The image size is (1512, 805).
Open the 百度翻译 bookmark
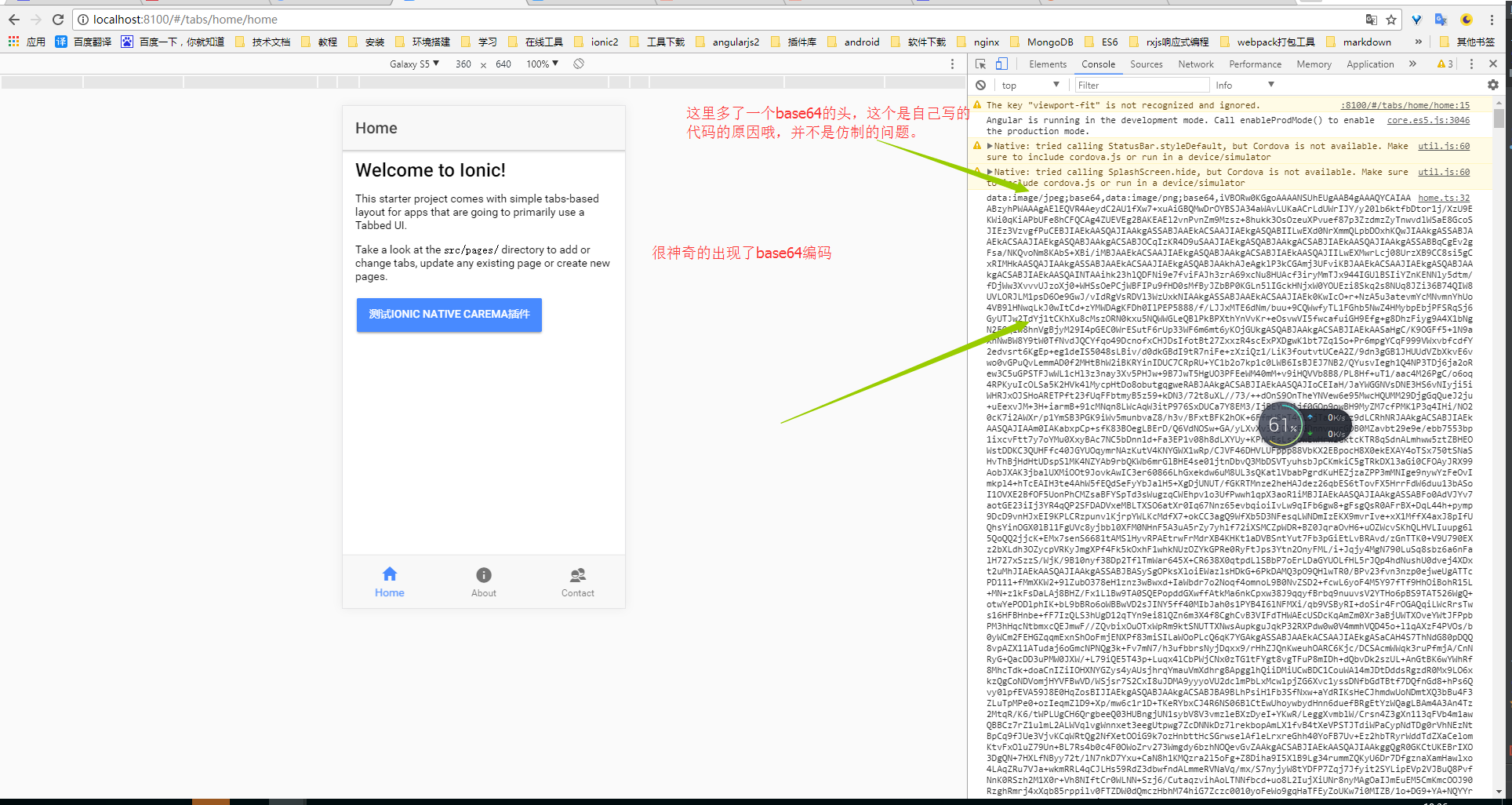[83, 42]
